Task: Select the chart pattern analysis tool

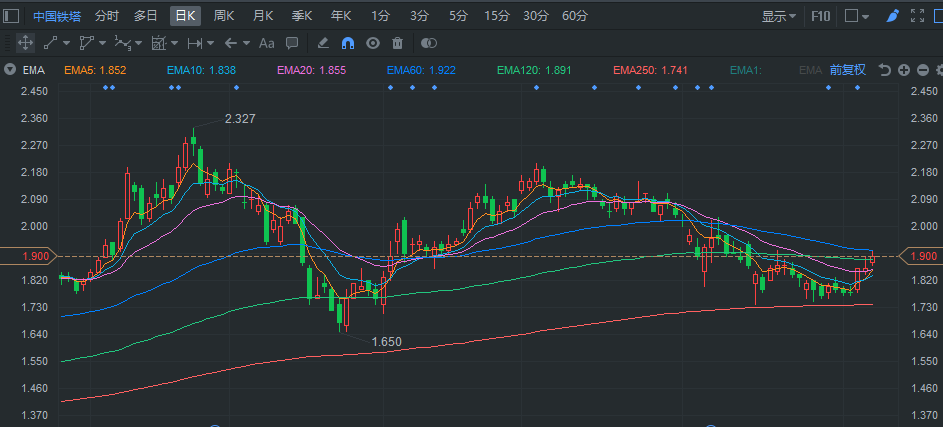Action: [x=159, y=43]
